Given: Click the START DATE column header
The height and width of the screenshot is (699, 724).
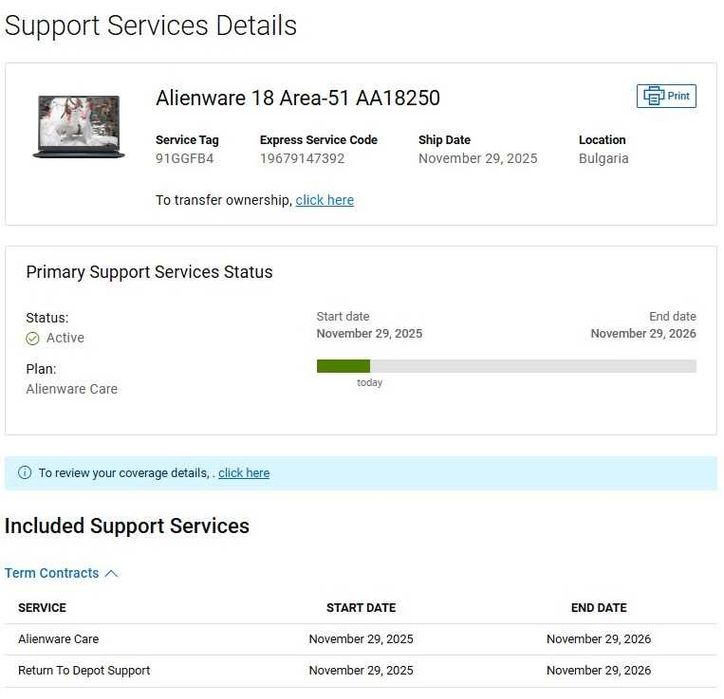Looking at the screenshot, I should coord(361,607).
